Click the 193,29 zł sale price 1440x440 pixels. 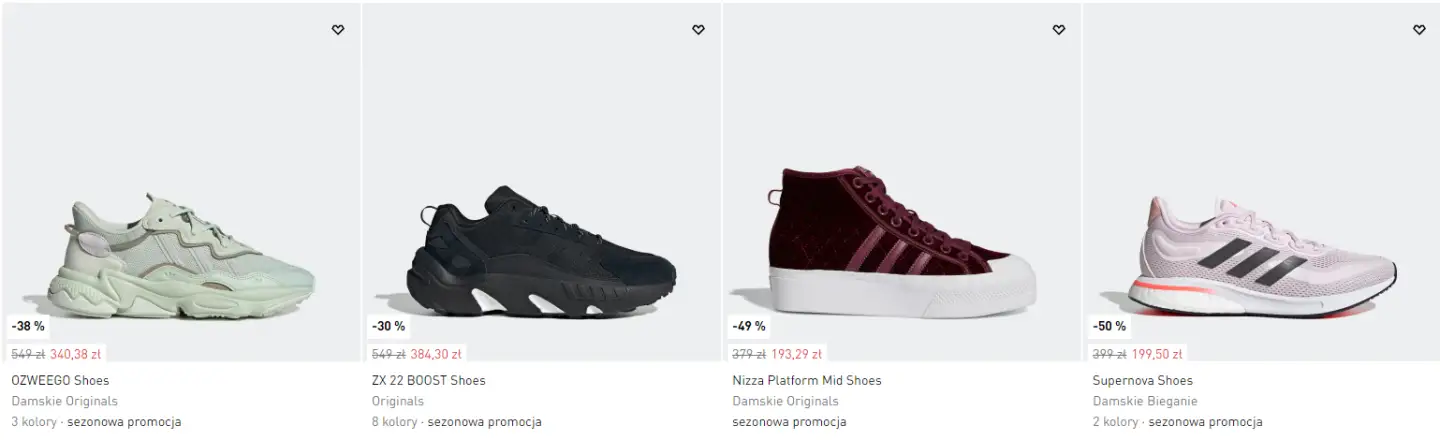pos(796,354)
